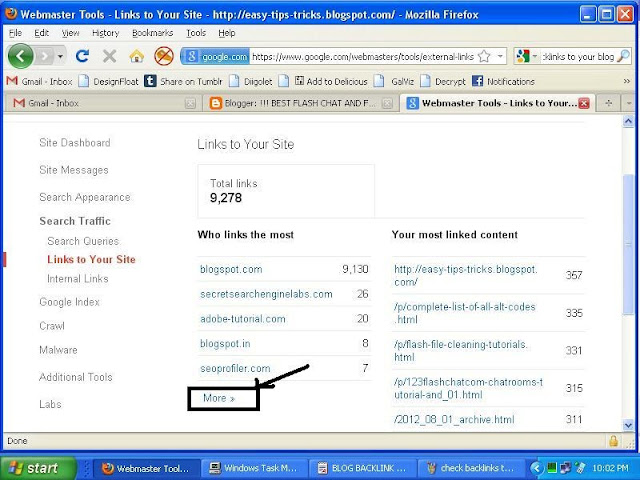Screen dimensions: 640x480
Task: Click the adobe-tutorial.com link
Action: click(x=242, y=318)
